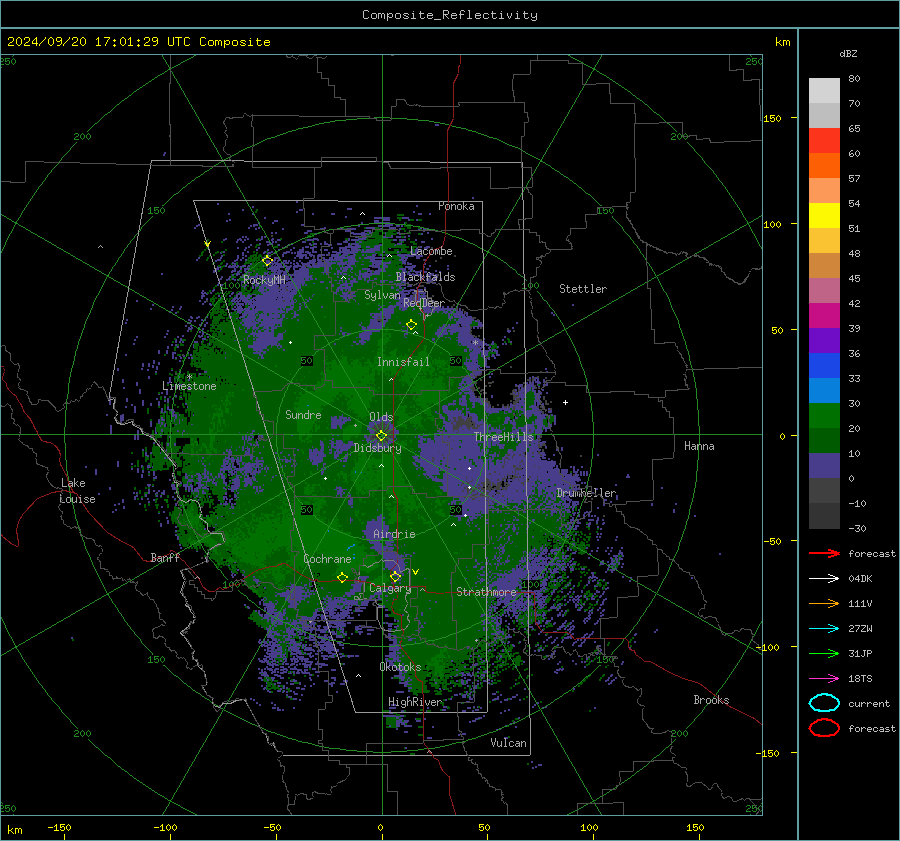Screen dimensions: 900x841
Task: Click the yellow diamond marker below Cochrane
Action: tap(342, 577)
